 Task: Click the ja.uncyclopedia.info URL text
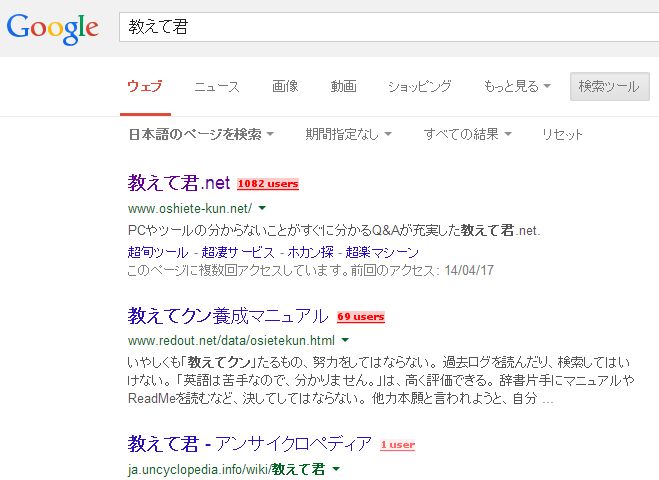pos(227,469)
